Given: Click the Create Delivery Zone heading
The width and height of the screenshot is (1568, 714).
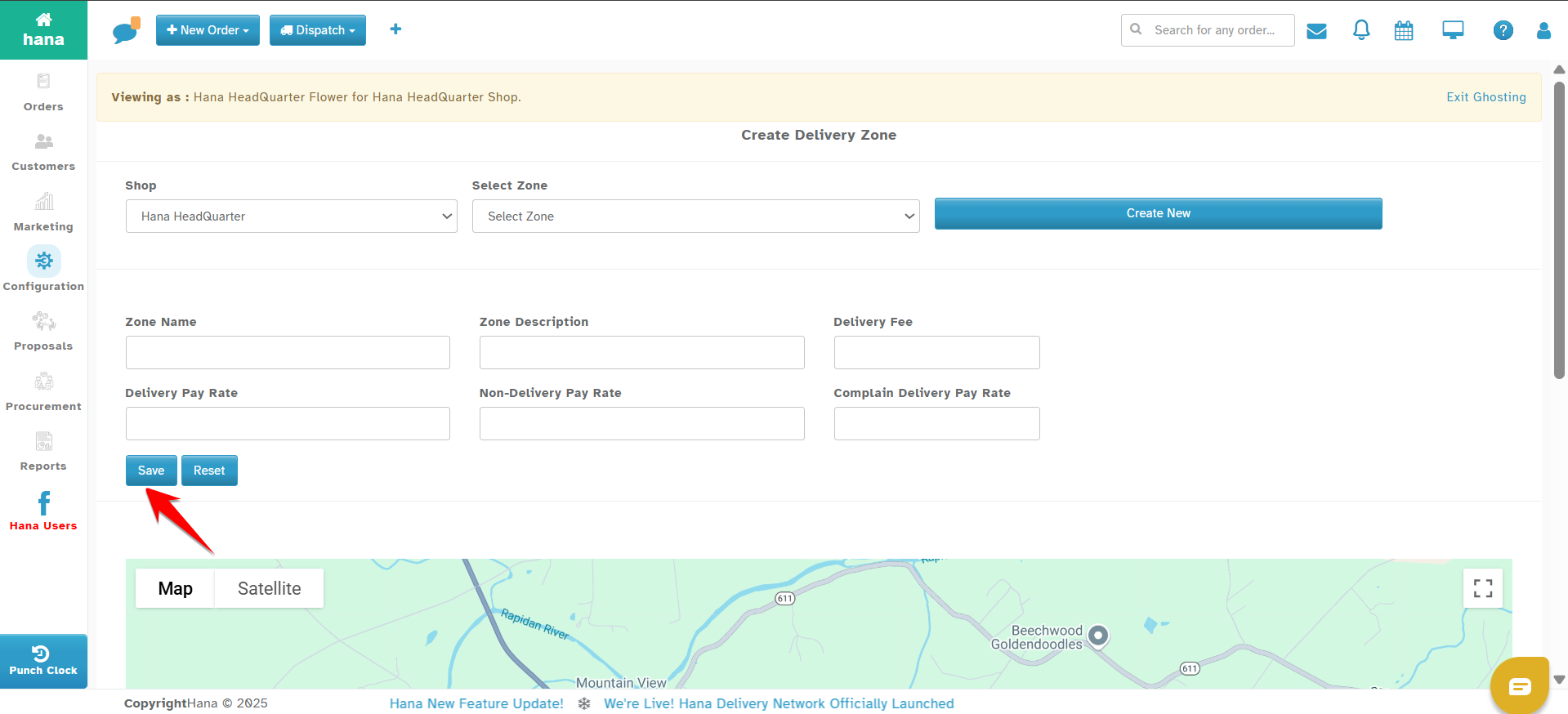Looking at the screenshot, I should (x=819, y=136).
